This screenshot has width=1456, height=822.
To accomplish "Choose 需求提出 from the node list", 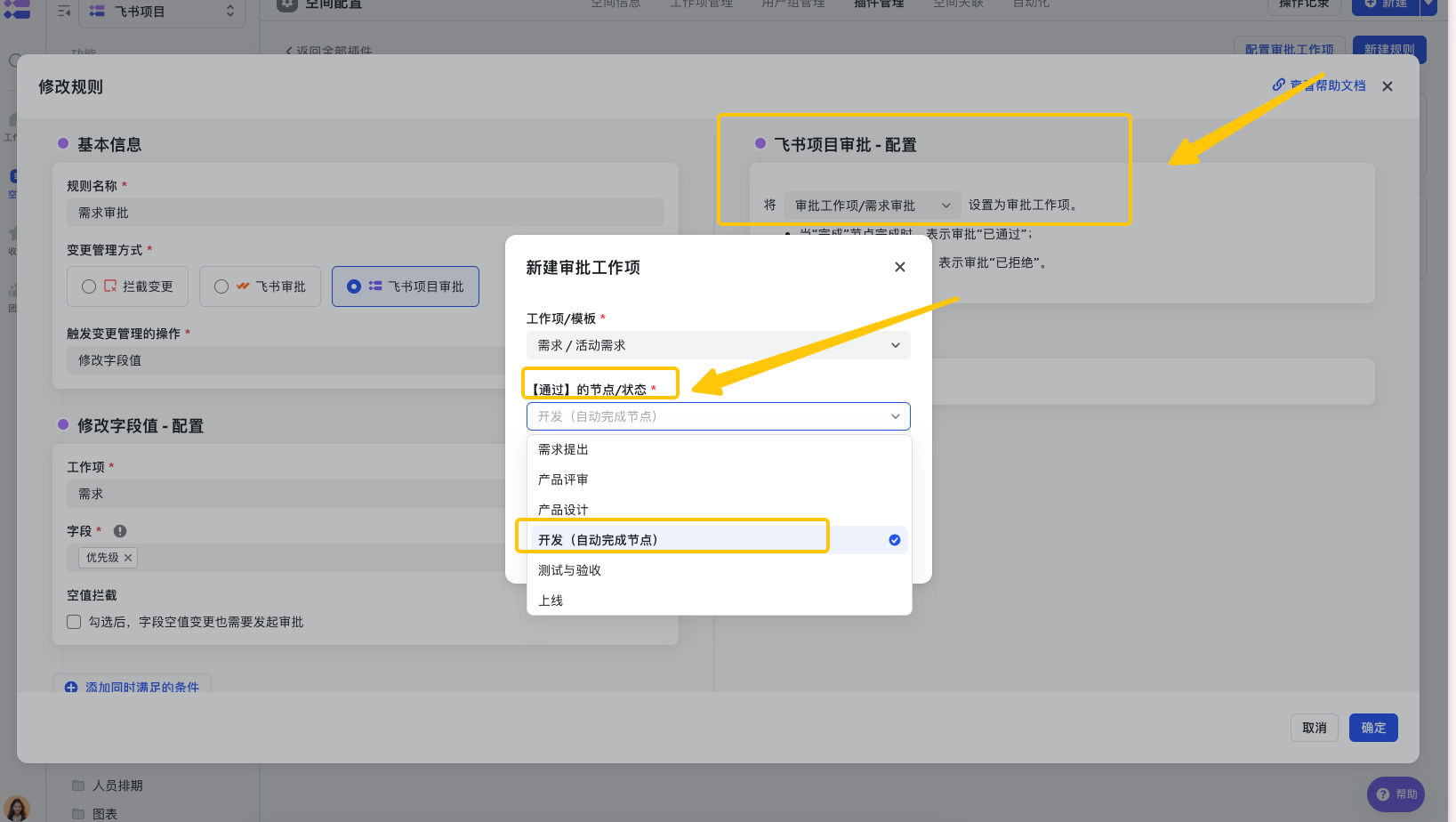I will point(719,449).
